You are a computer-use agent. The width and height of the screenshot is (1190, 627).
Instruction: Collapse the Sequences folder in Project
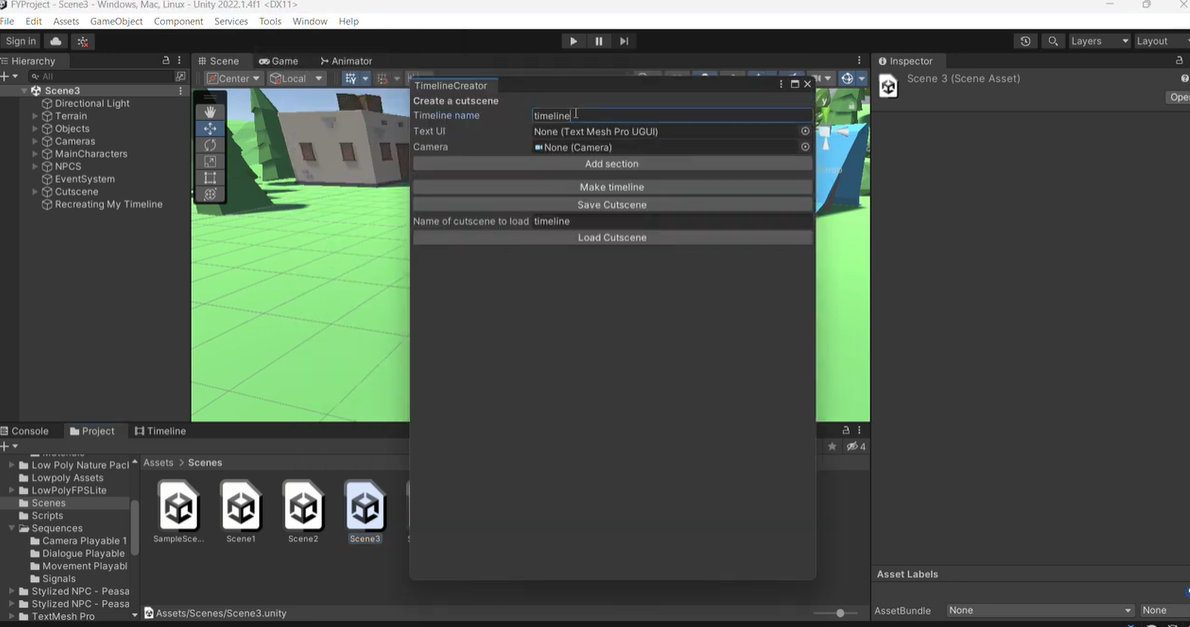click(11, 528)
